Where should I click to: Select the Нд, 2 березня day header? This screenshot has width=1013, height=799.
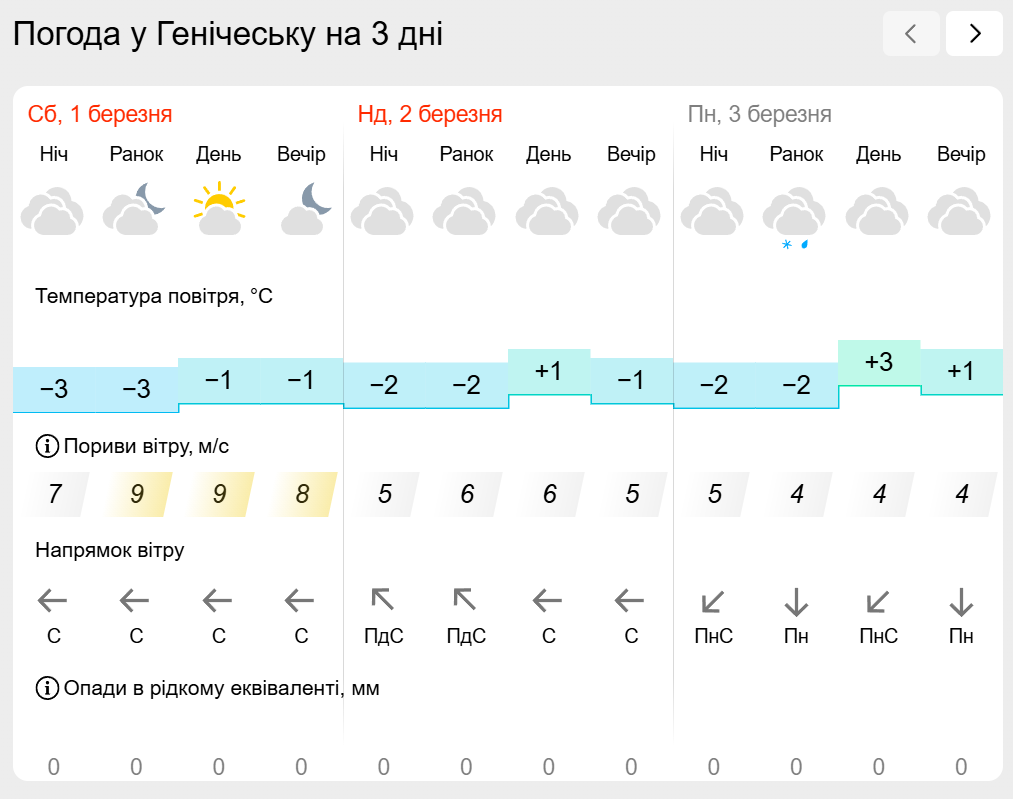(x=430, y=114)
